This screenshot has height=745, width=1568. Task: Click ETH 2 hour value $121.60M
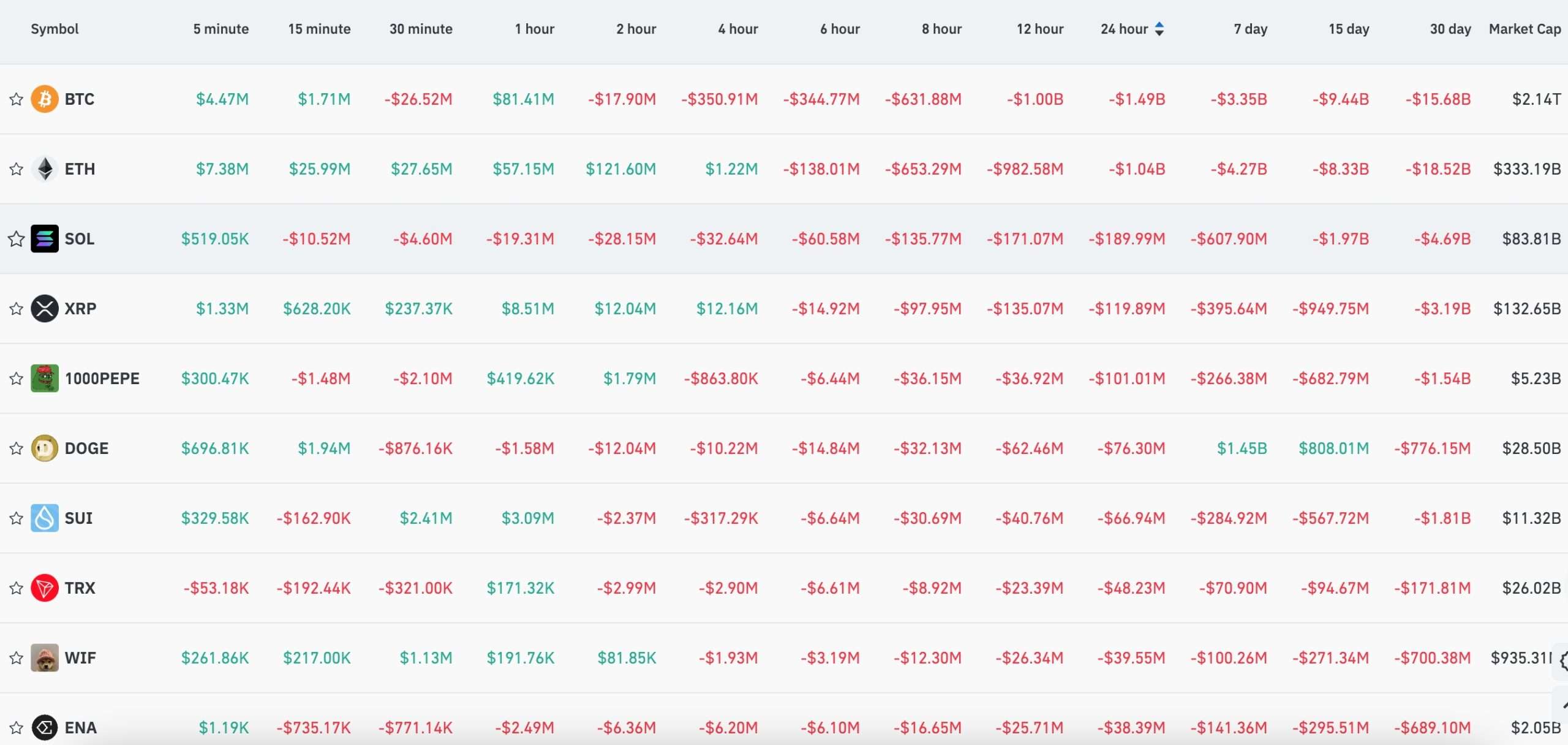[620, 168]
